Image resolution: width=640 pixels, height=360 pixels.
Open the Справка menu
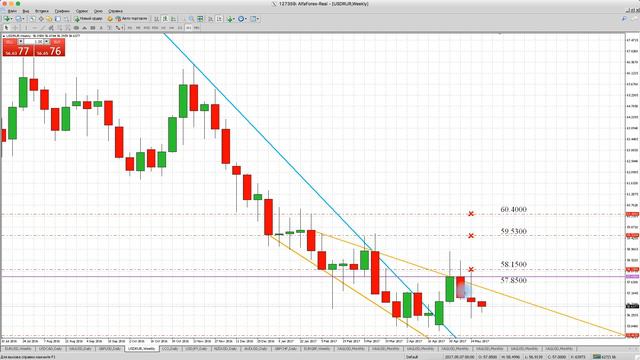coord(116,11)
